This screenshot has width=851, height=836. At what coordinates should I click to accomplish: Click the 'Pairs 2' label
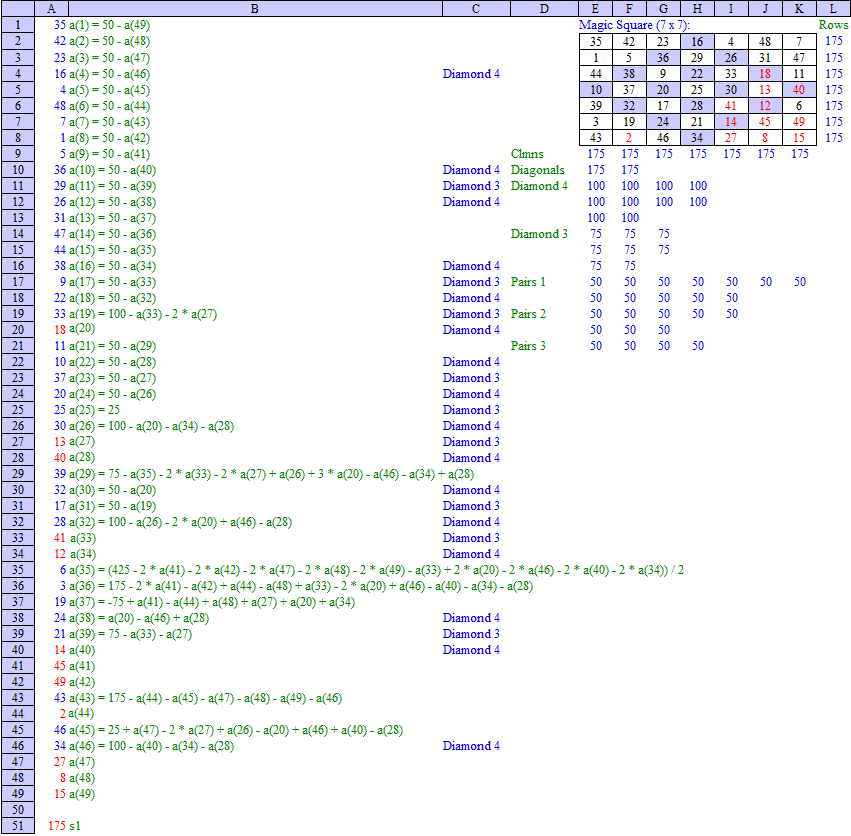528,314
